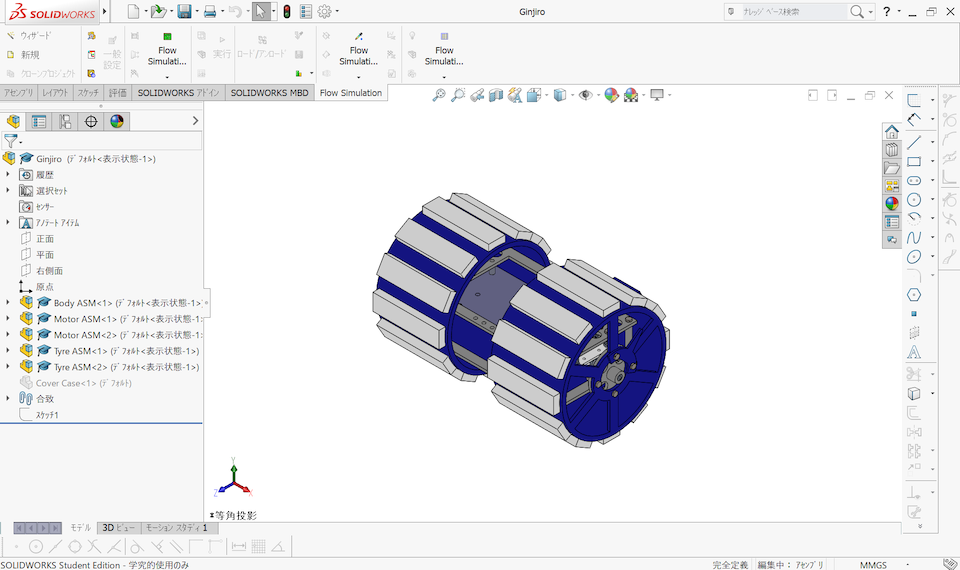
Task: Open the File Explorer task pane icon
Action: pyautogui.click(x=891, y=168)
